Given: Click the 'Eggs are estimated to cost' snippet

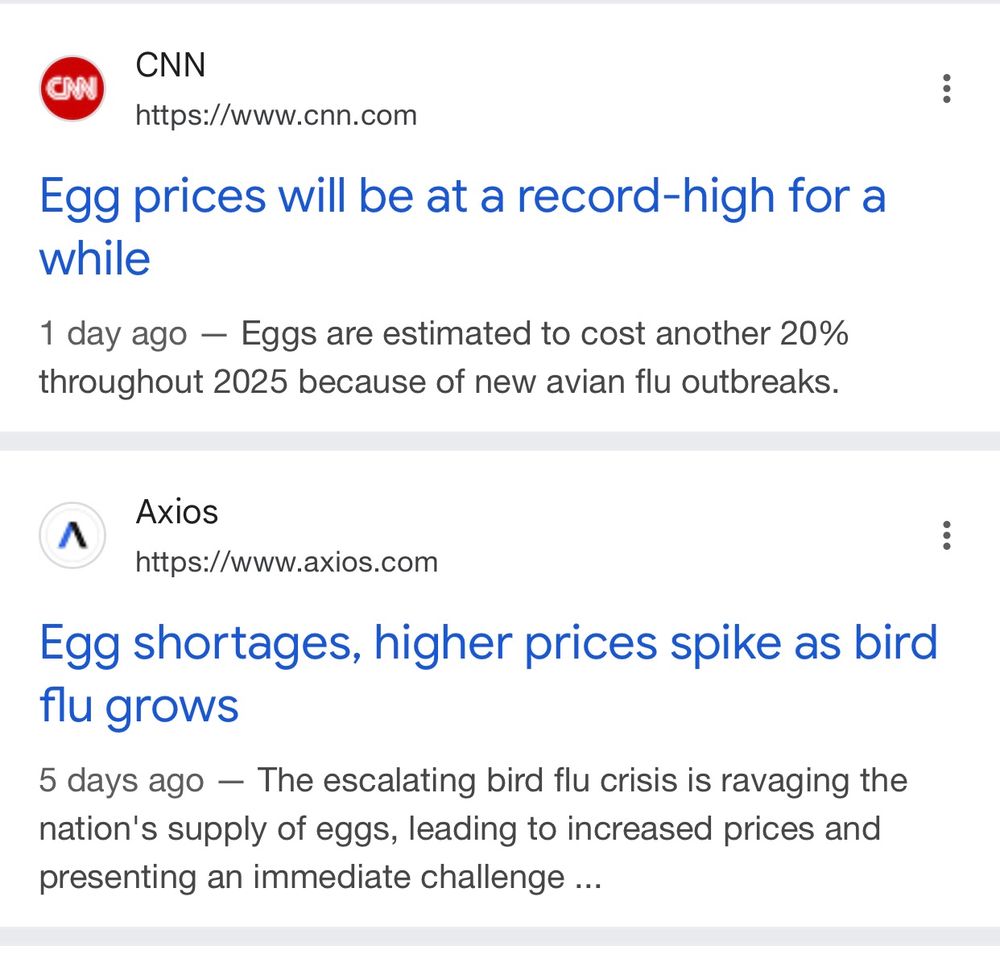Looking at the screenshot, I should tap(443, 357).
